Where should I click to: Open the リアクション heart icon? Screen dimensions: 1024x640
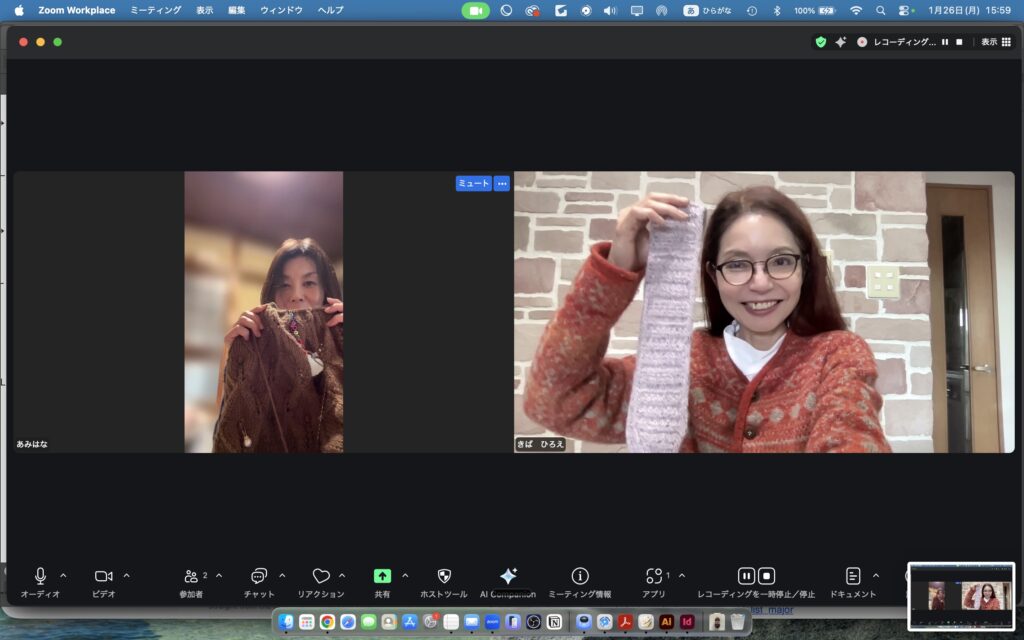321,577
